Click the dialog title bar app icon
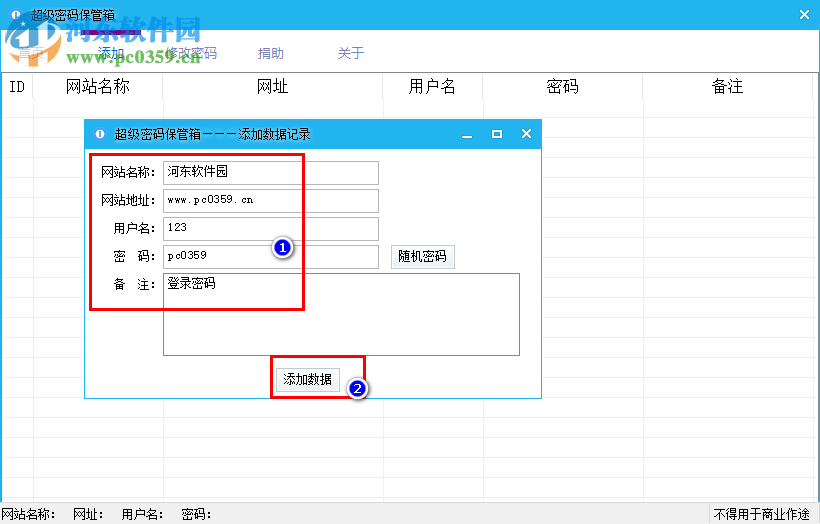The width and height of the screenshot is (820, 524). (99, 134)
